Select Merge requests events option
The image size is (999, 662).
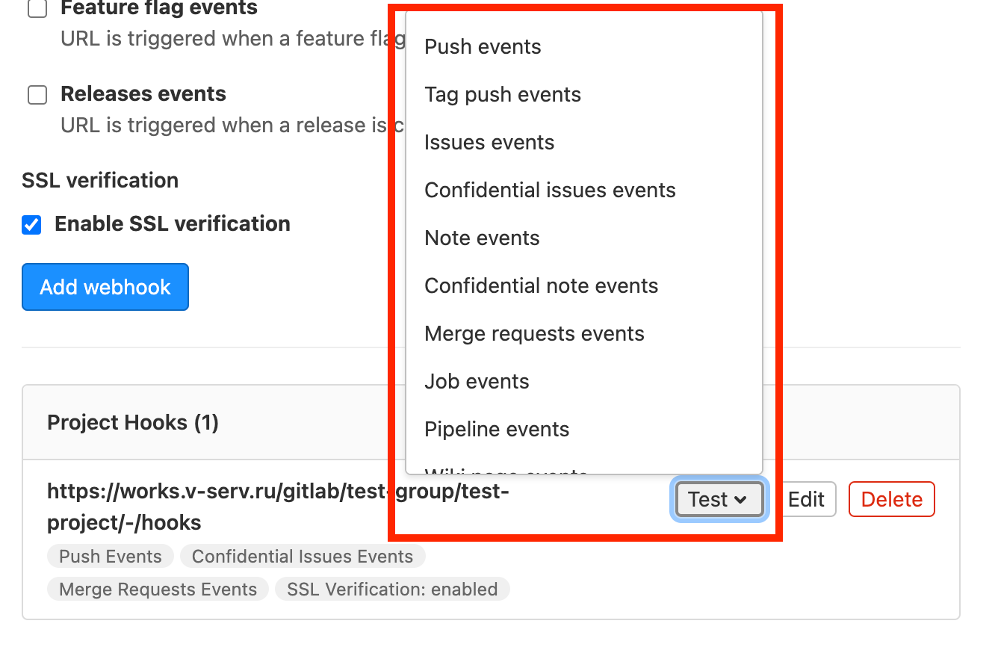pos(584,333)
